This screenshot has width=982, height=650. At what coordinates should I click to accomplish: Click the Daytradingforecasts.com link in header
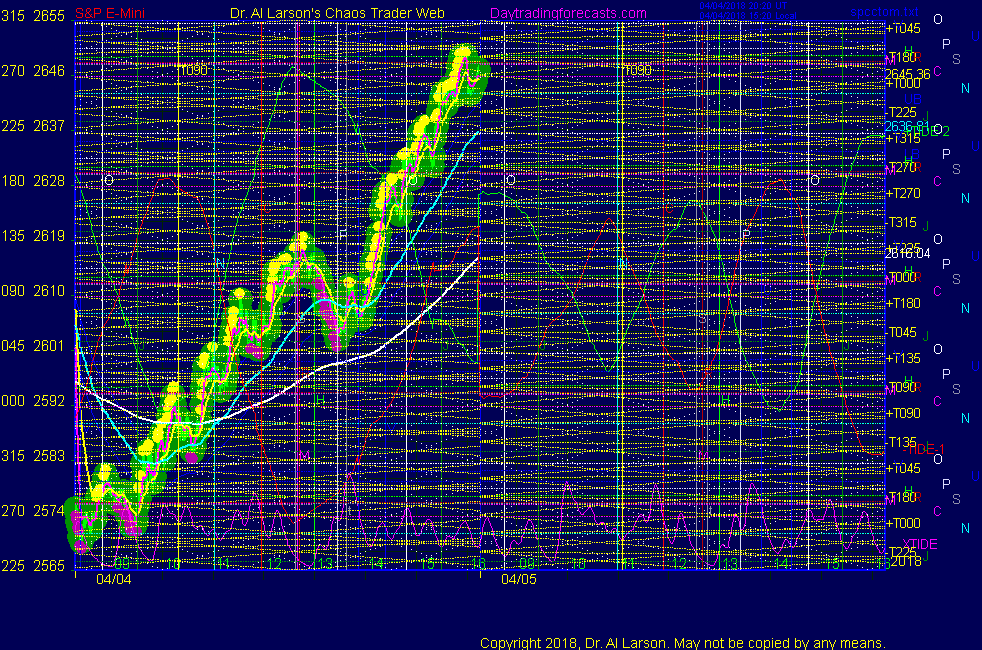click(x=568, y=14)
